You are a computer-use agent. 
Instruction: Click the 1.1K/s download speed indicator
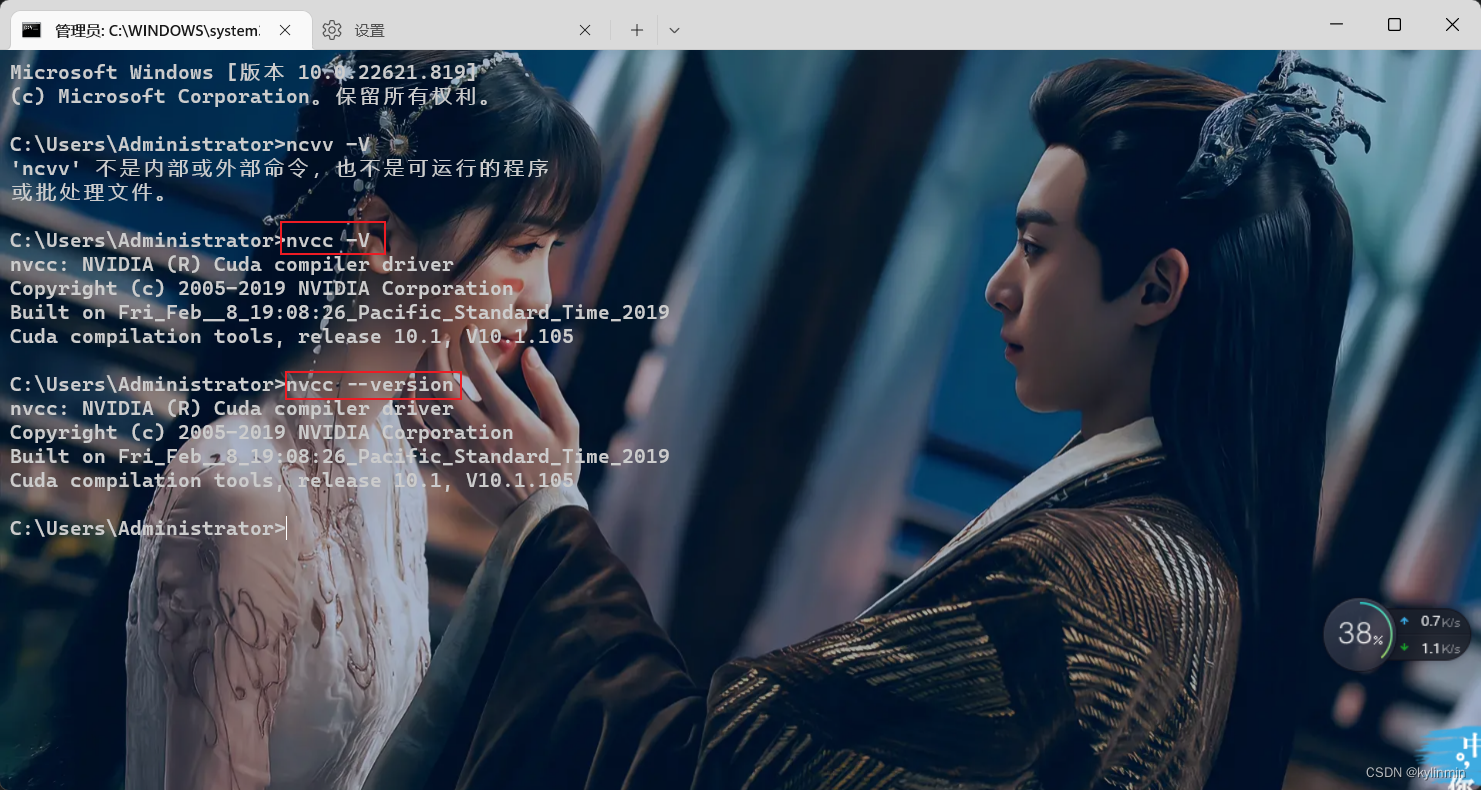click(1432, 648)
